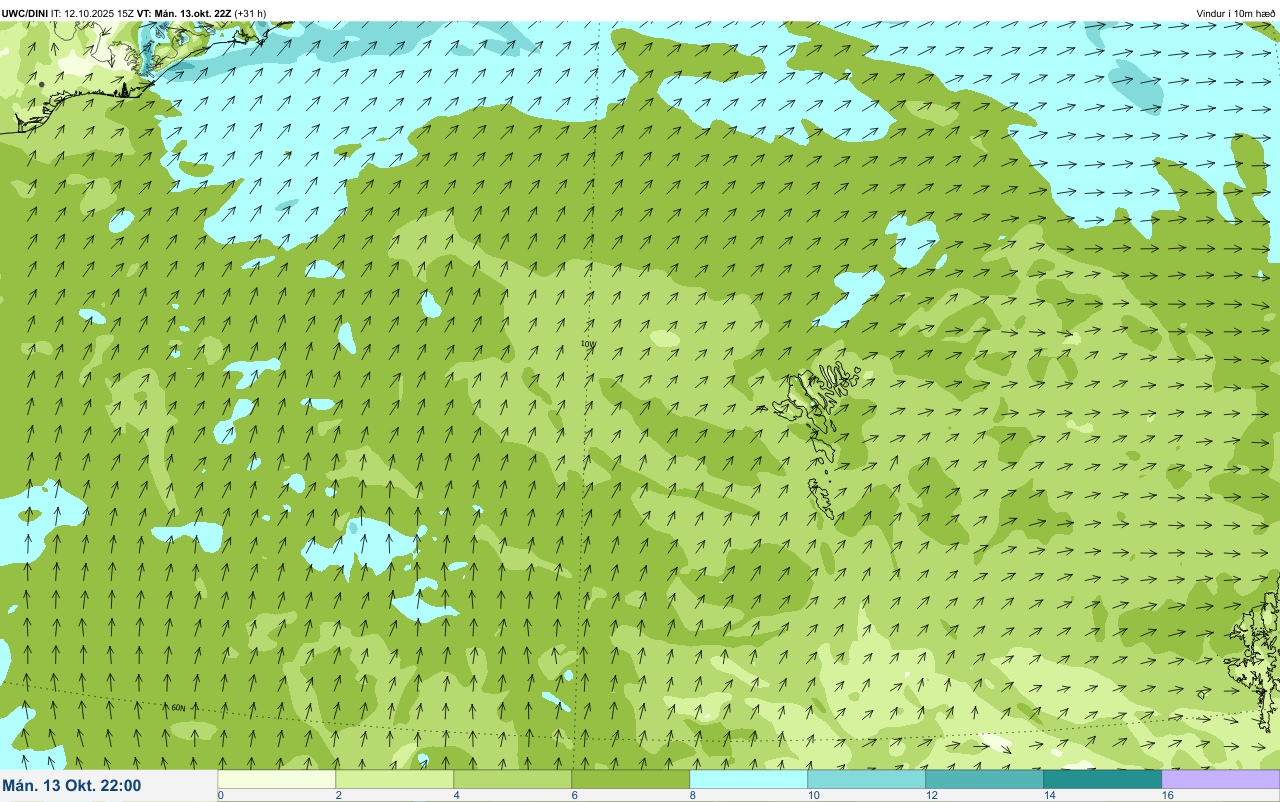The height and width of the screenshot is (802, 1280).
Task: Click the 2–4 light green legend swatch
Action: pyautogui.click(x=395, y=779)
